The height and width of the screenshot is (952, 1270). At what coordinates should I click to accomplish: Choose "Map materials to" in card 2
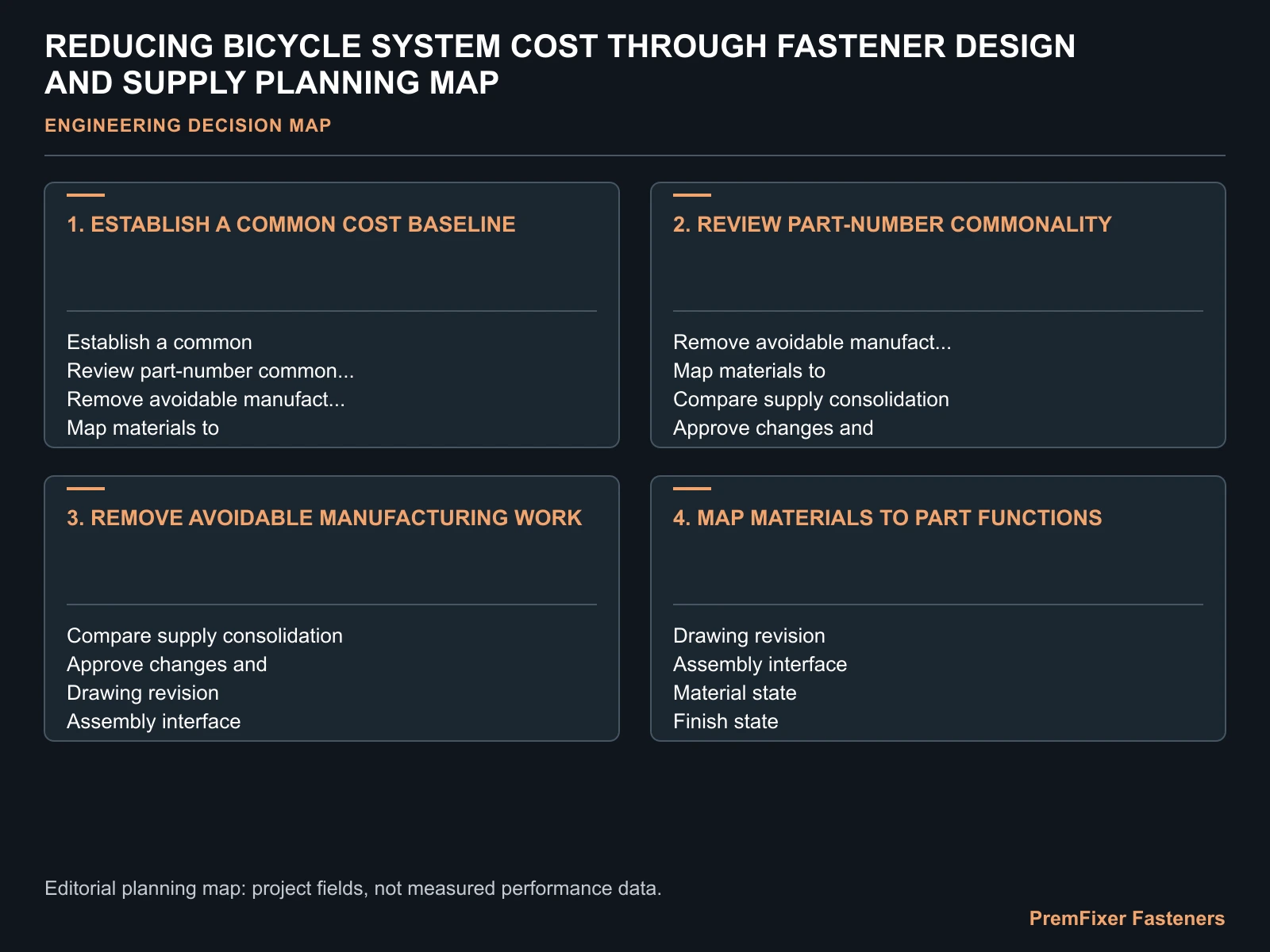[749, 370]
